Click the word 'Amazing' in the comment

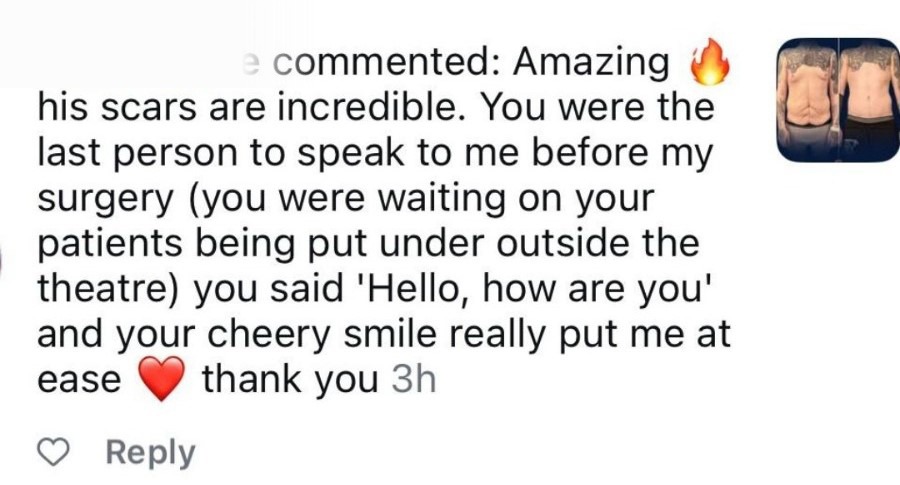(592, 63)
